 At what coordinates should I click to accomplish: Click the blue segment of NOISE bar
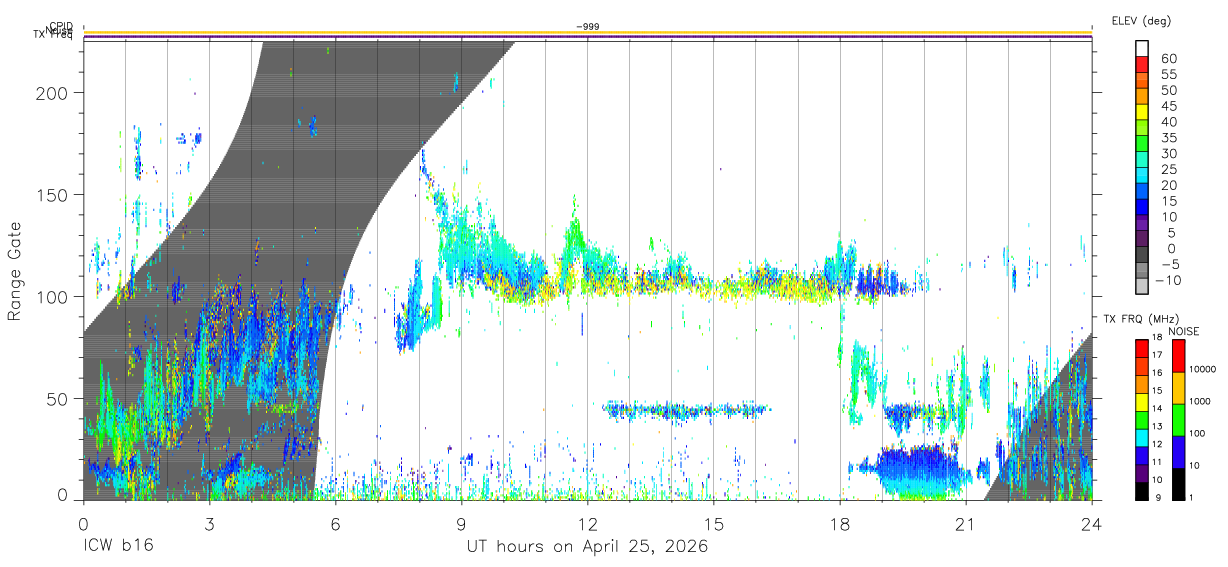tap(1179, 451)
